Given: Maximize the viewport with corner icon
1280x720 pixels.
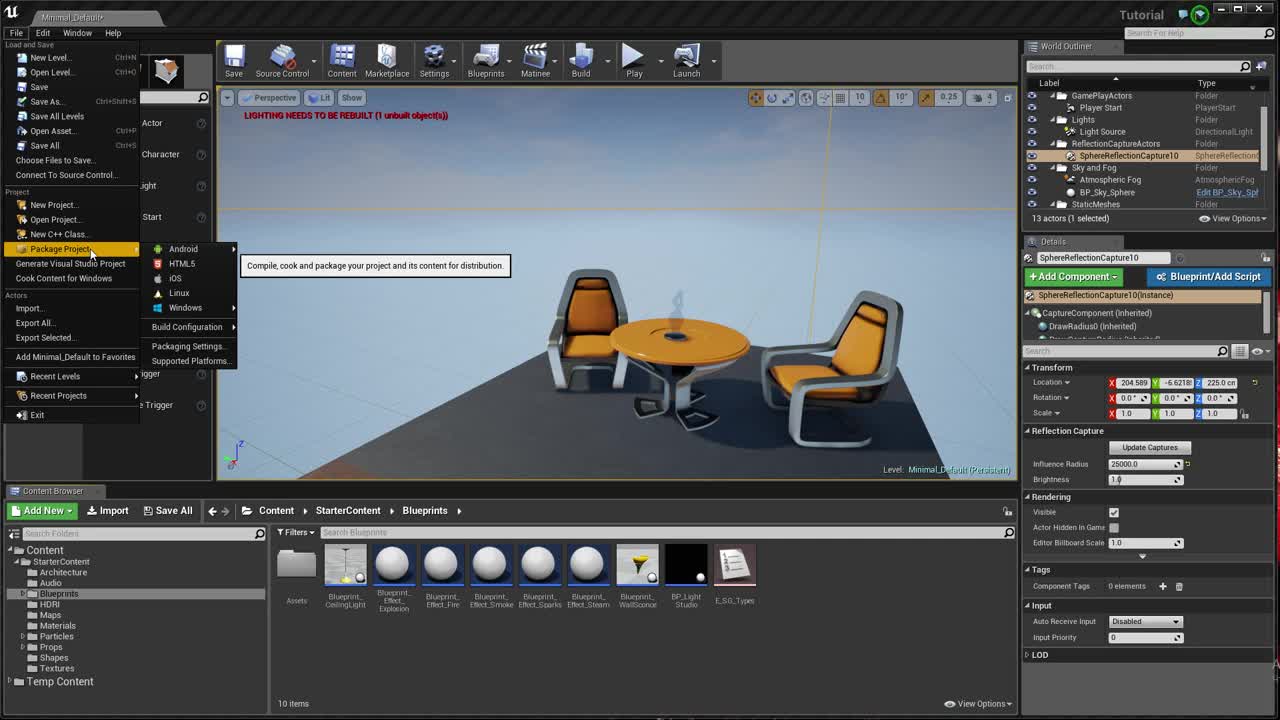Looking at the screenshot, I should coord(1005,98).
